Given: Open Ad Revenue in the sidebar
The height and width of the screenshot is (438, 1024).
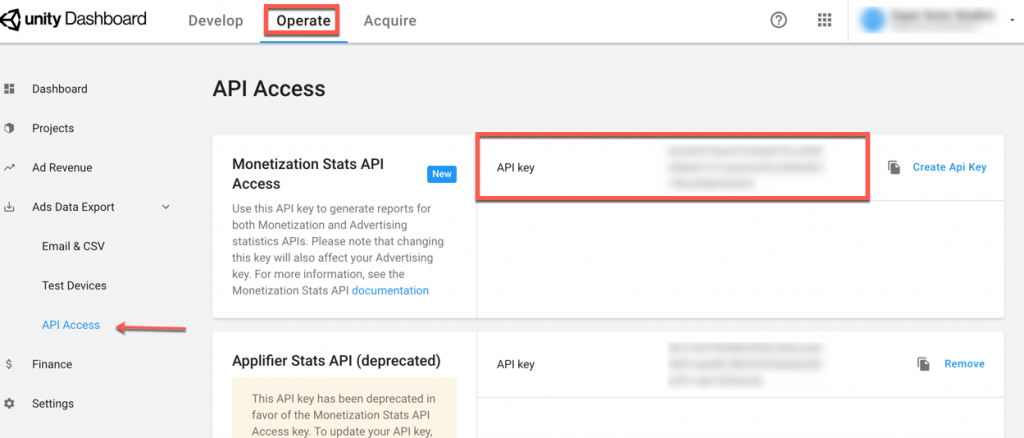Looking at the screenshot, I should coord(62,168).
